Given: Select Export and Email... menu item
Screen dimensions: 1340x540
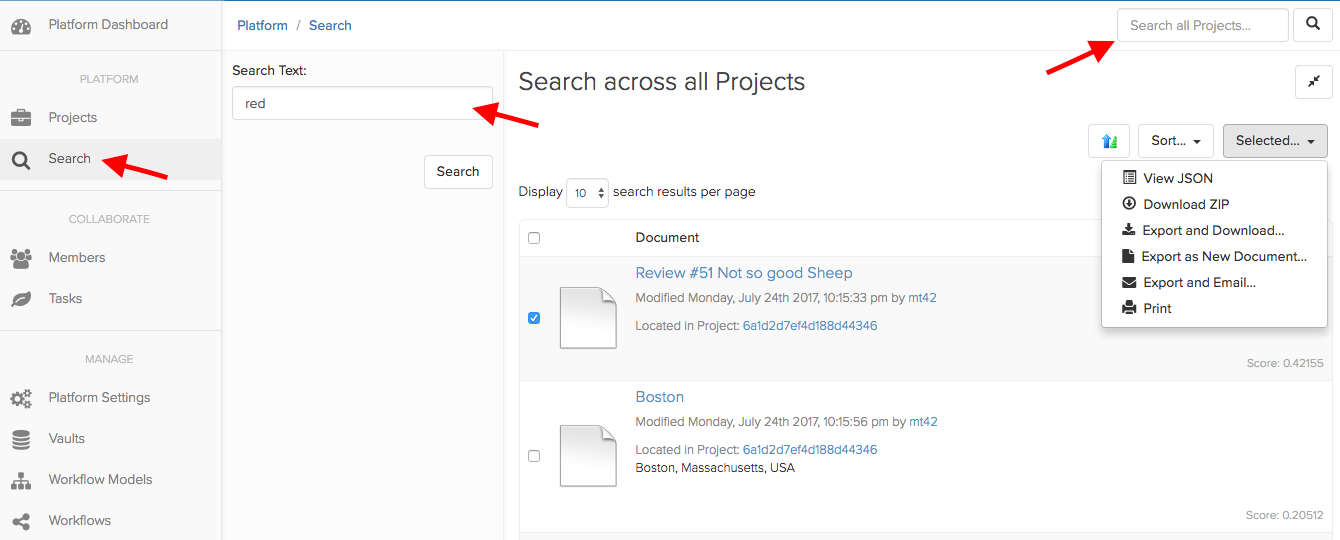Looking at the screenshot, I should point(1214,282).
